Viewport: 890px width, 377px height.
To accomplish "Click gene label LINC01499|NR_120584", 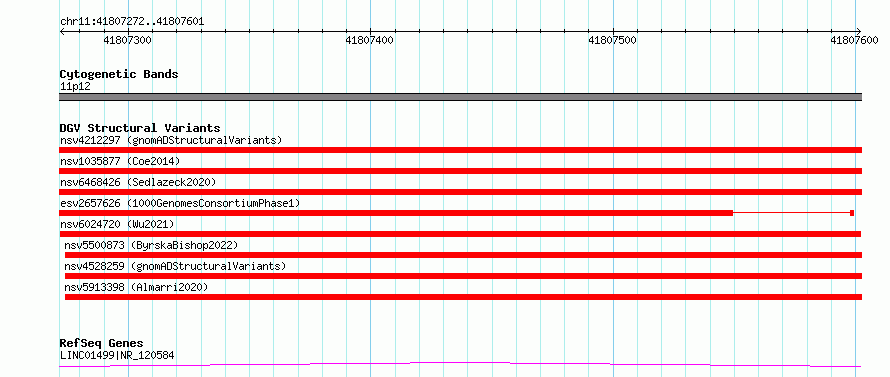I will [x=117, y=355].
